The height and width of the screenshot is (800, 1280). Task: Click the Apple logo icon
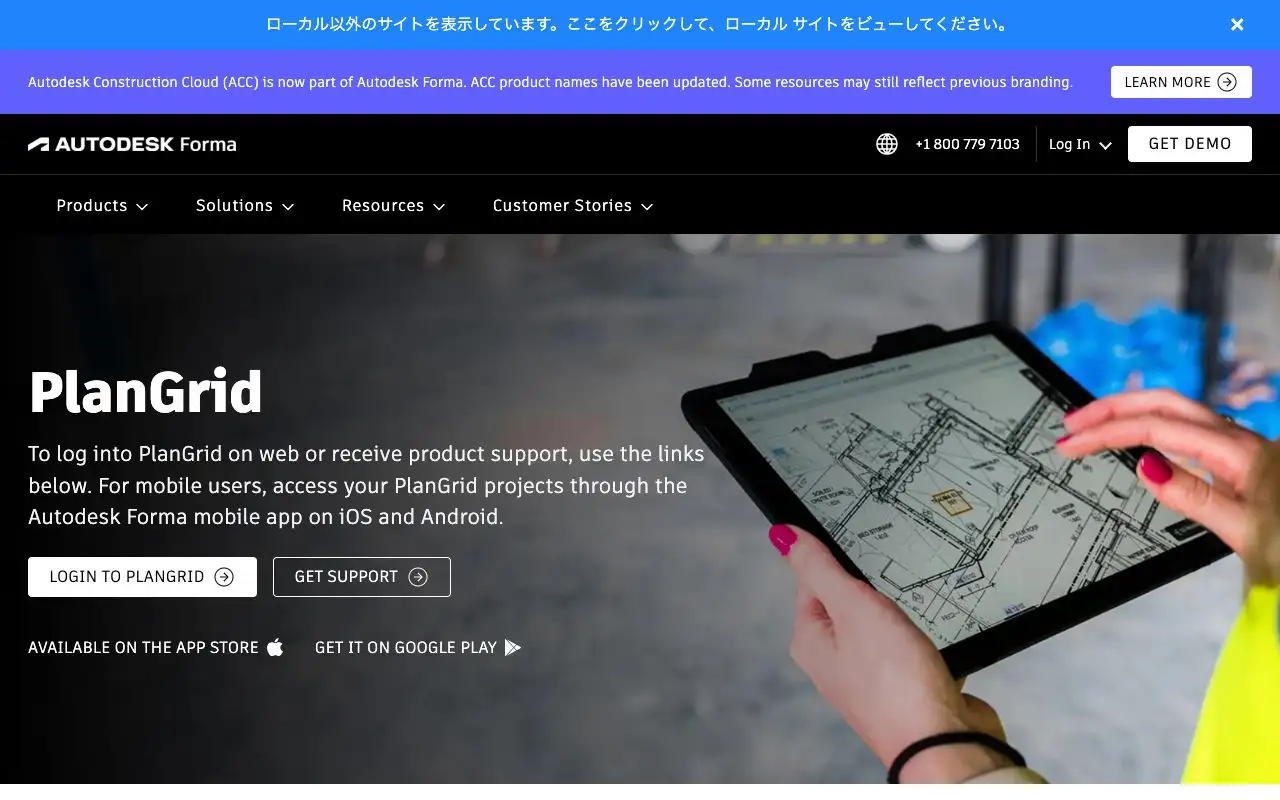(x=275, y=647)
